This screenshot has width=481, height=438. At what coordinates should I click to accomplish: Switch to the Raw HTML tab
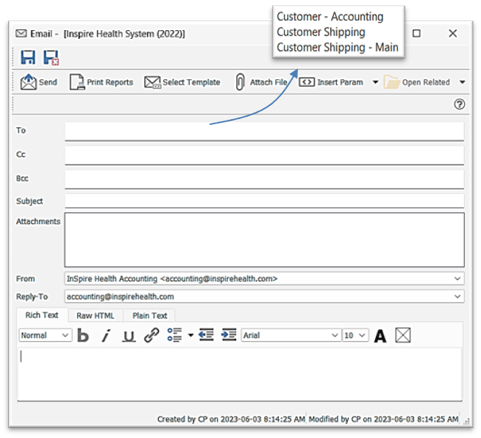(95, 316)
